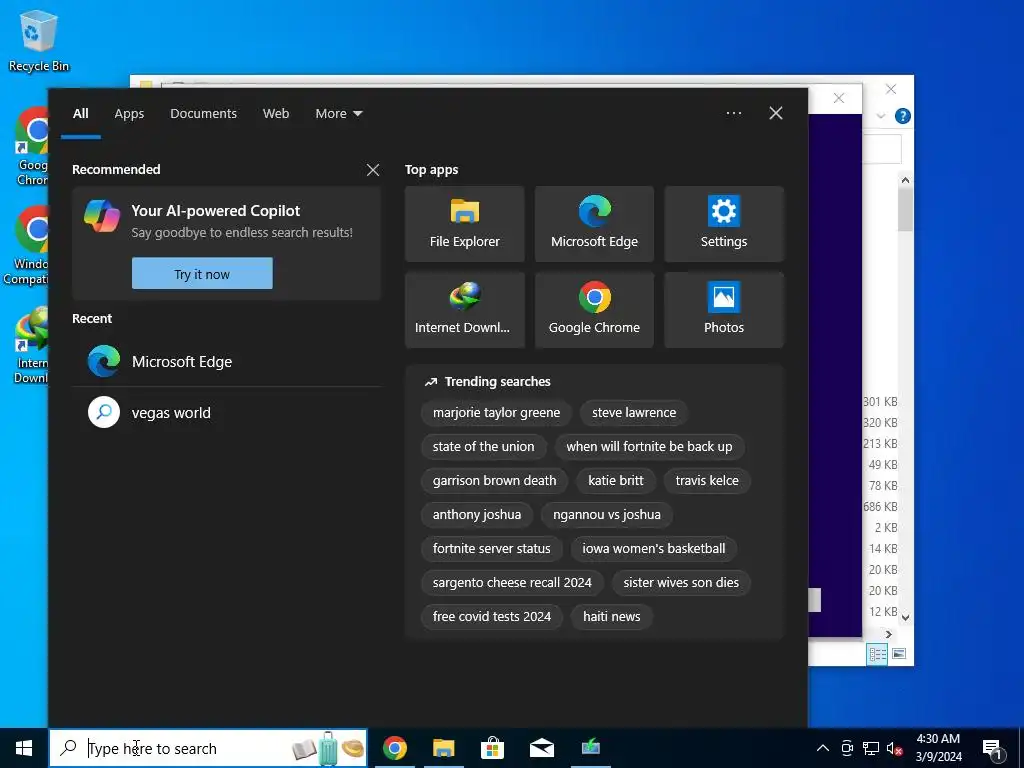
Task: Click the Copilot logo icon
Action: (102, 216)
